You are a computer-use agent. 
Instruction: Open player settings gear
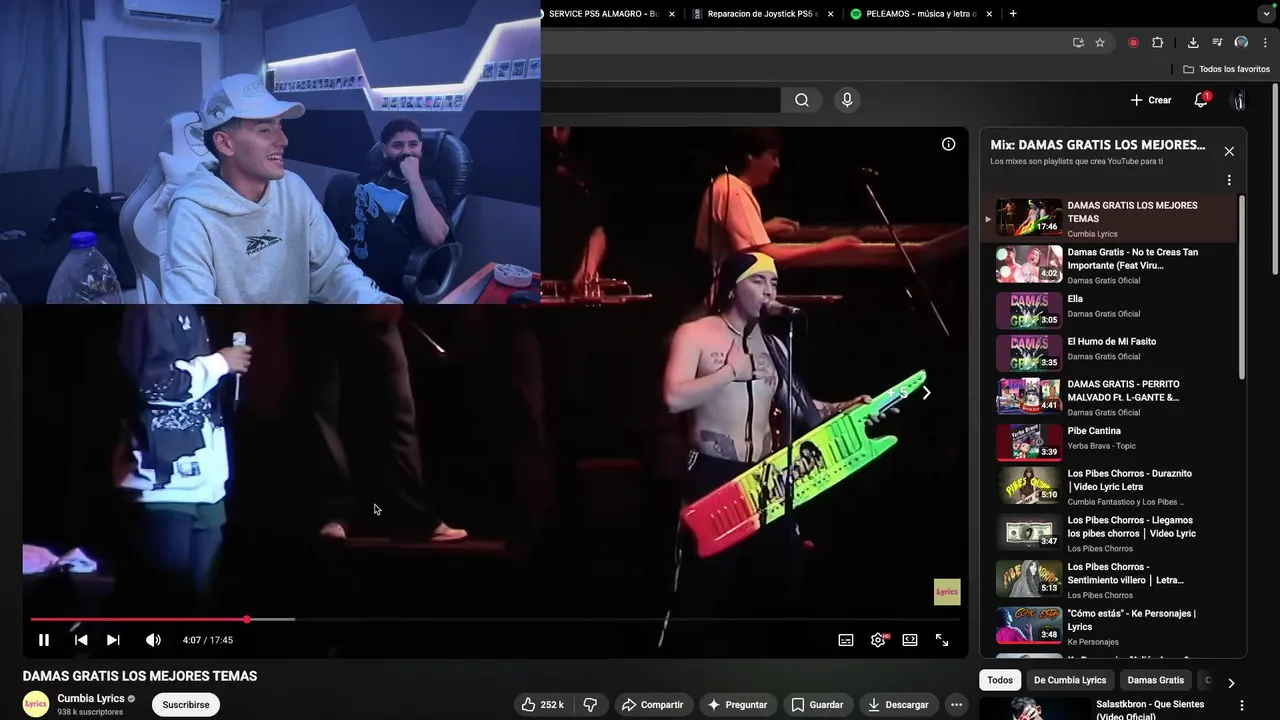[878, 640]
